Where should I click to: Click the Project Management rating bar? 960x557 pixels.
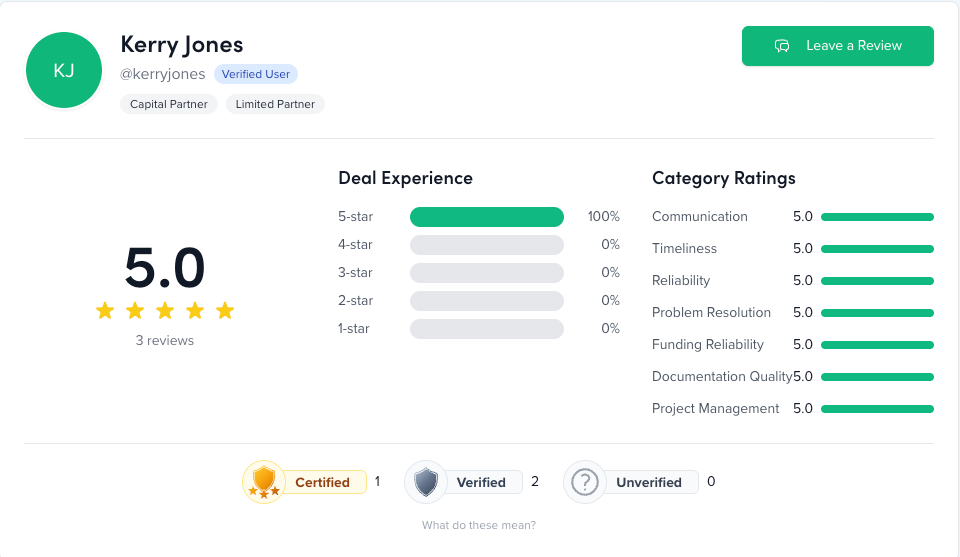click(877, 409)
